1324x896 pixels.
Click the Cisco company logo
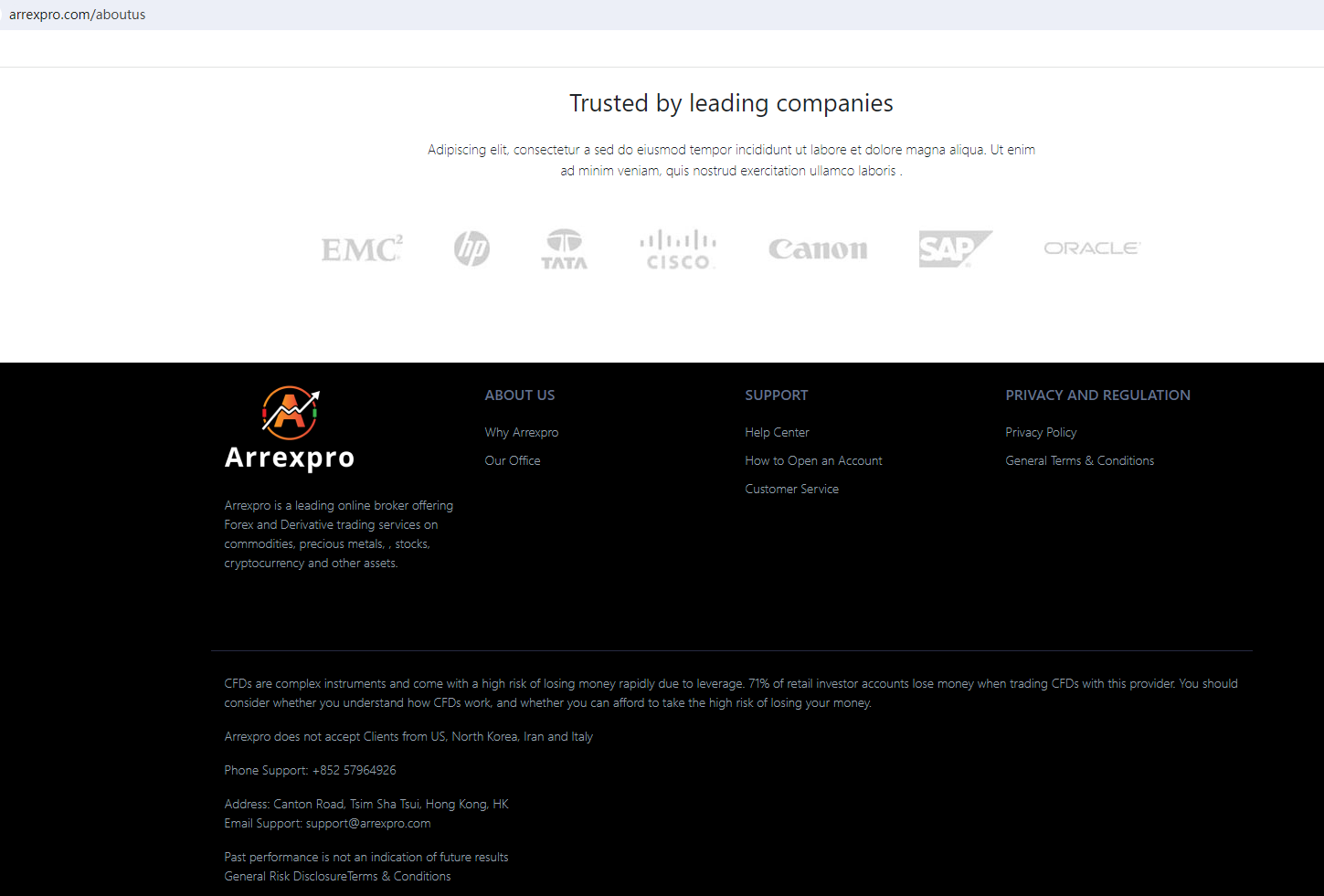click(678, 249)
